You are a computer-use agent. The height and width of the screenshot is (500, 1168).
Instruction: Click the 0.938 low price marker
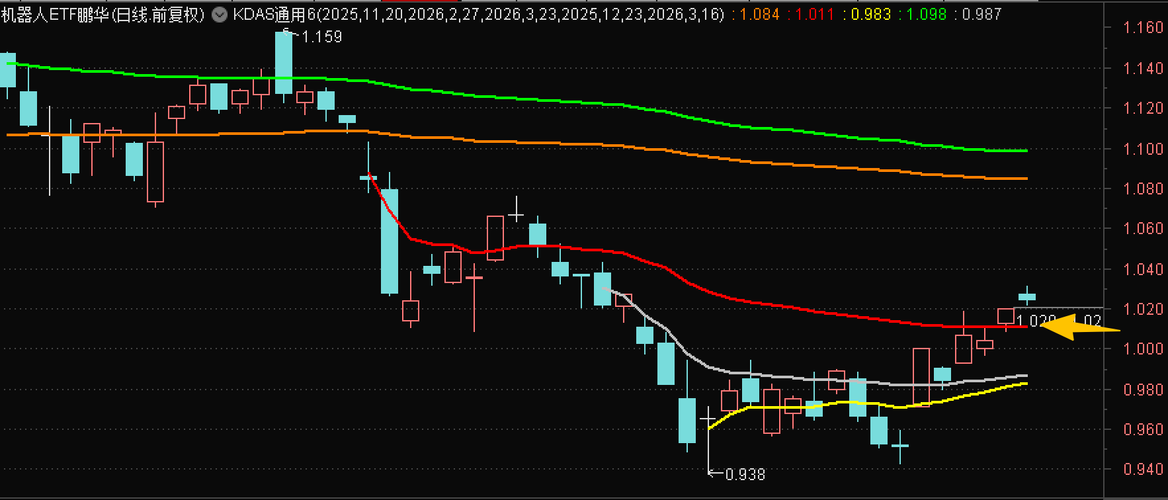pos(743,473)
